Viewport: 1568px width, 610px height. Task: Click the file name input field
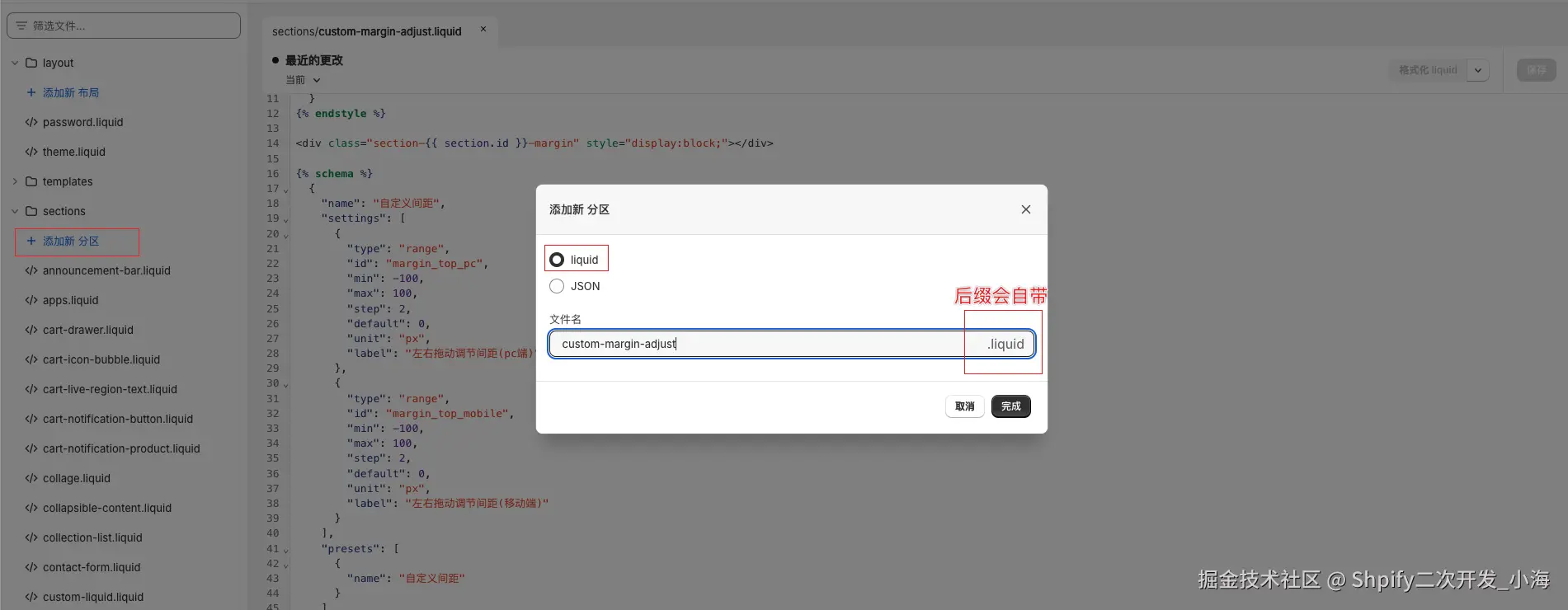(791, 344)
